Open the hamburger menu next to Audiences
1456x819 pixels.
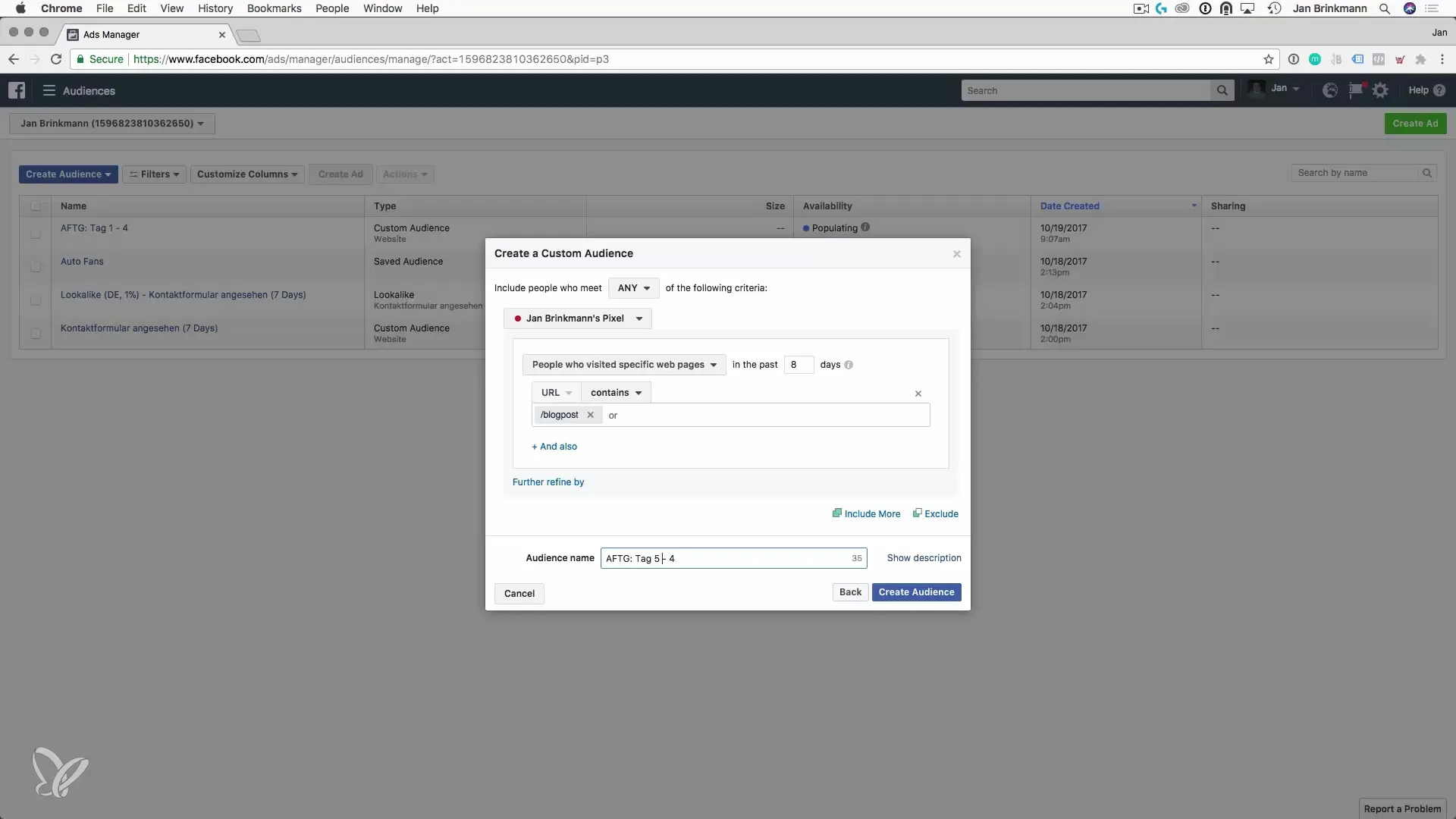49,90
